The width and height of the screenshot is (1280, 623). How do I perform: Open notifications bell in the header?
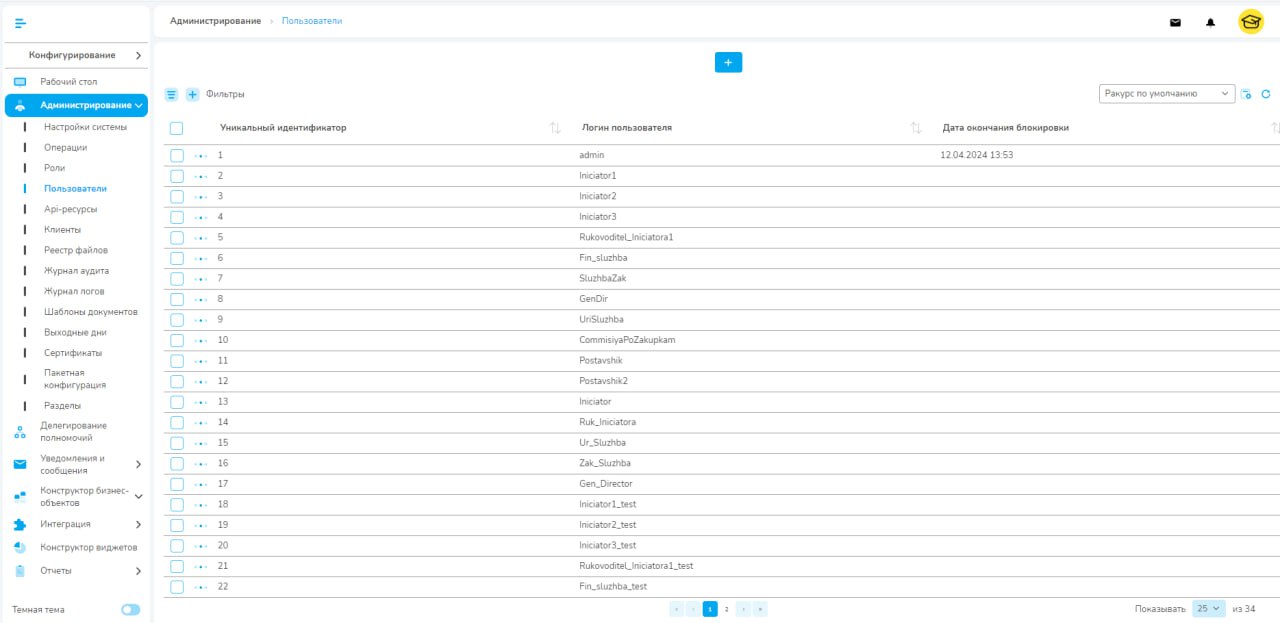1211,23
